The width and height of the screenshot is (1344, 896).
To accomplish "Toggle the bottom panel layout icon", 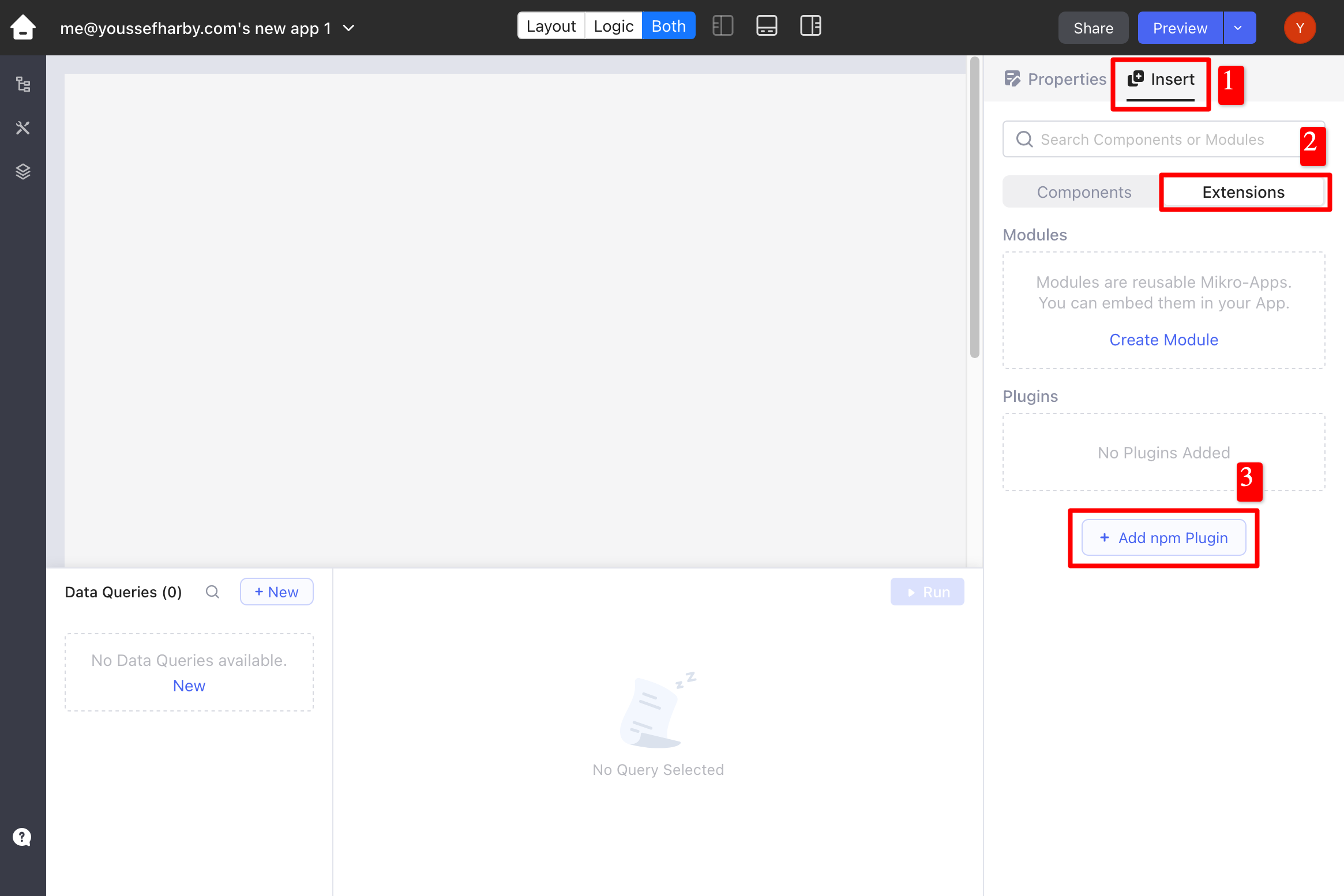I will pyautogui.click(x=767, y=26).
